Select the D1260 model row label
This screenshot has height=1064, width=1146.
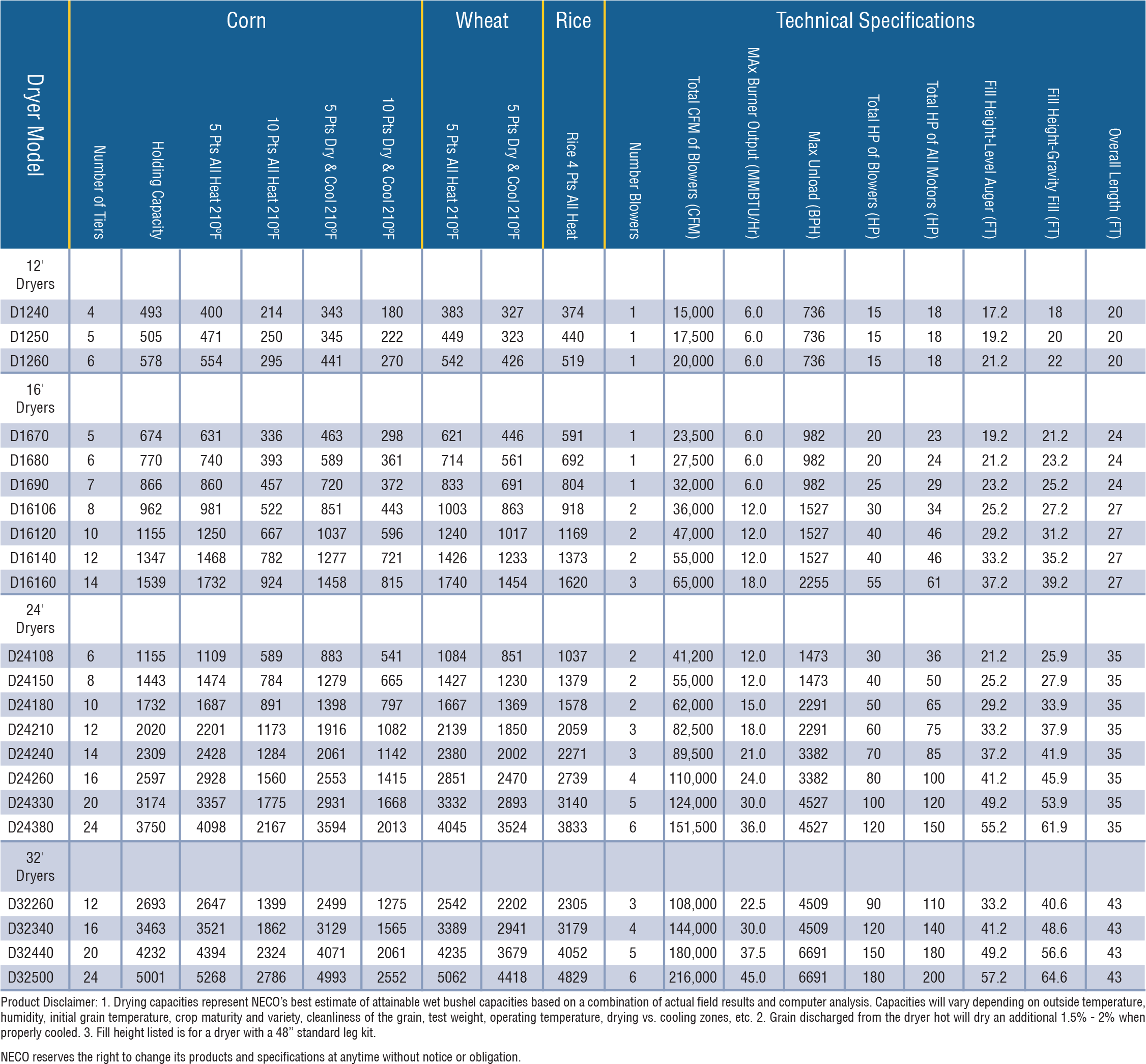[30, 361]
